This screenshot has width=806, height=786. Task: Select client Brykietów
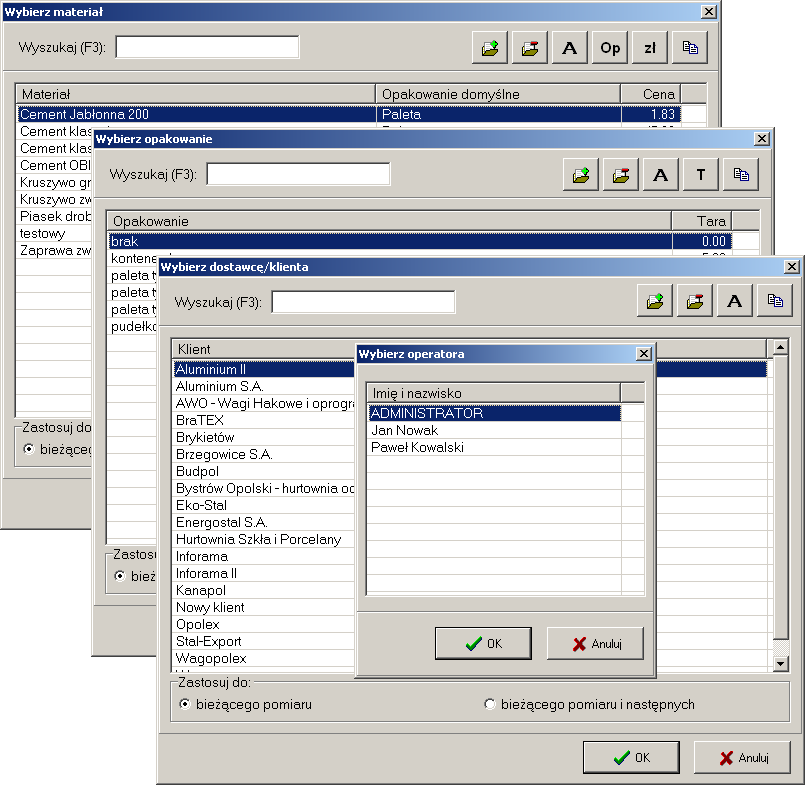point(264,437)
